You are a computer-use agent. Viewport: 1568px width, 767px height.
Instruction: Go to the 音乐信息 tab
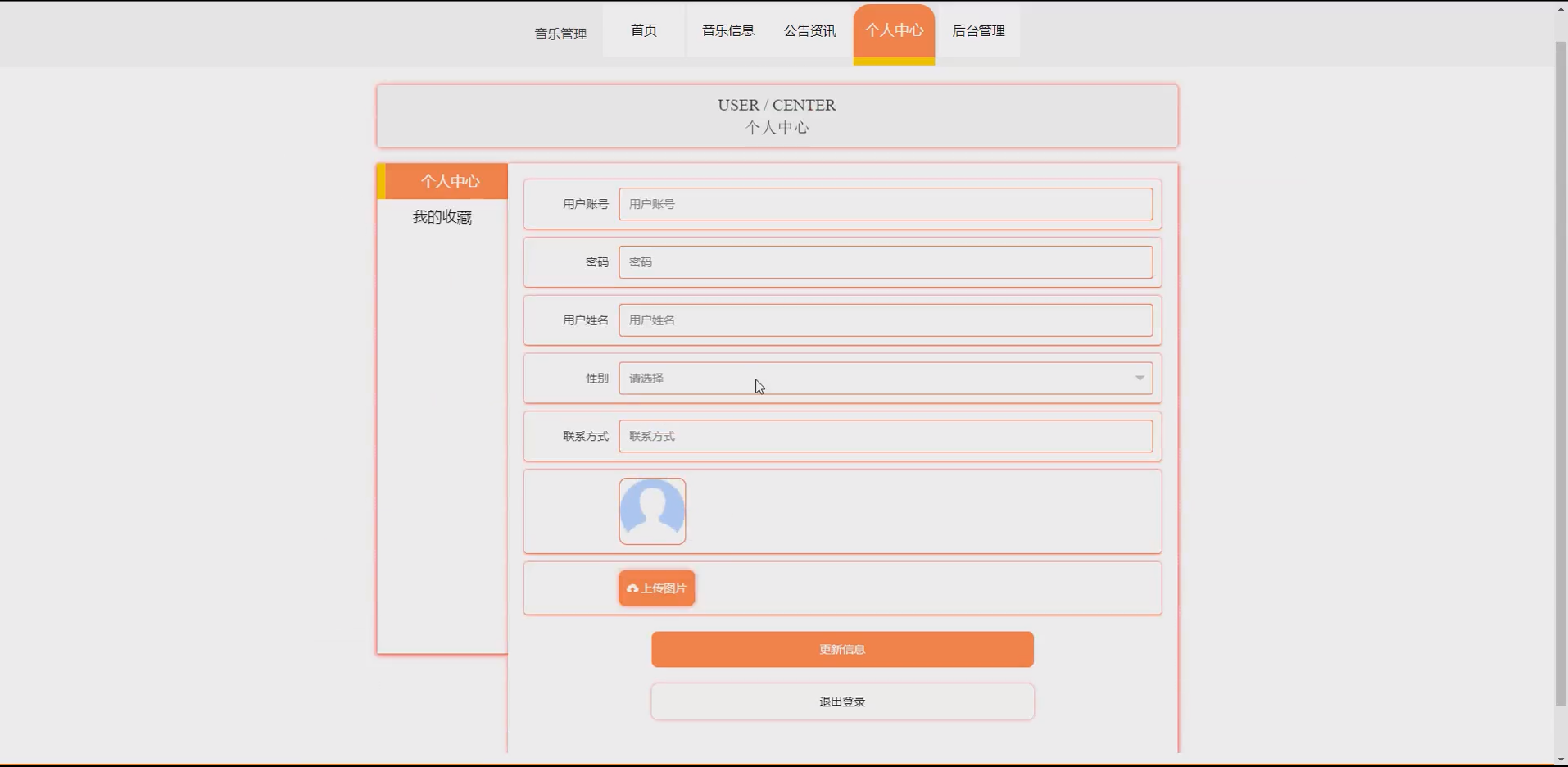[727, 30]
